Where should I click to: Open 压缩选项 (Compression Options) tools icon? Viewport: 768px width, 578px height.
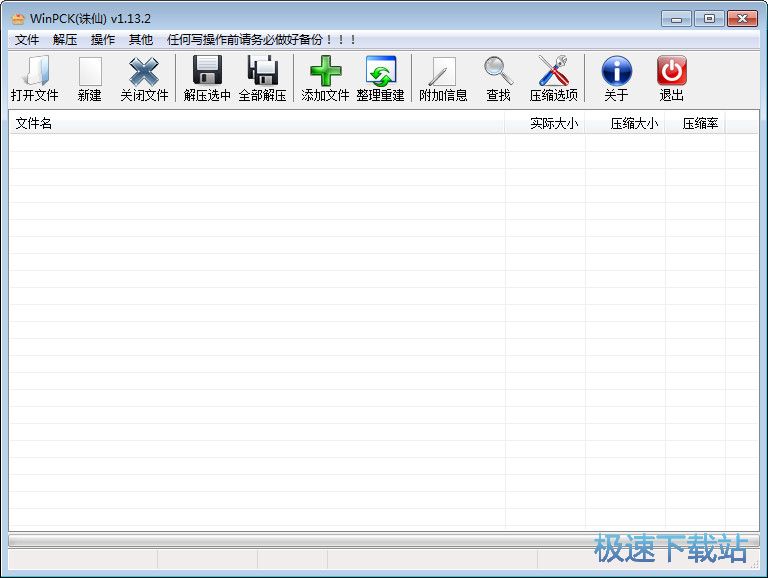(553, 72)
